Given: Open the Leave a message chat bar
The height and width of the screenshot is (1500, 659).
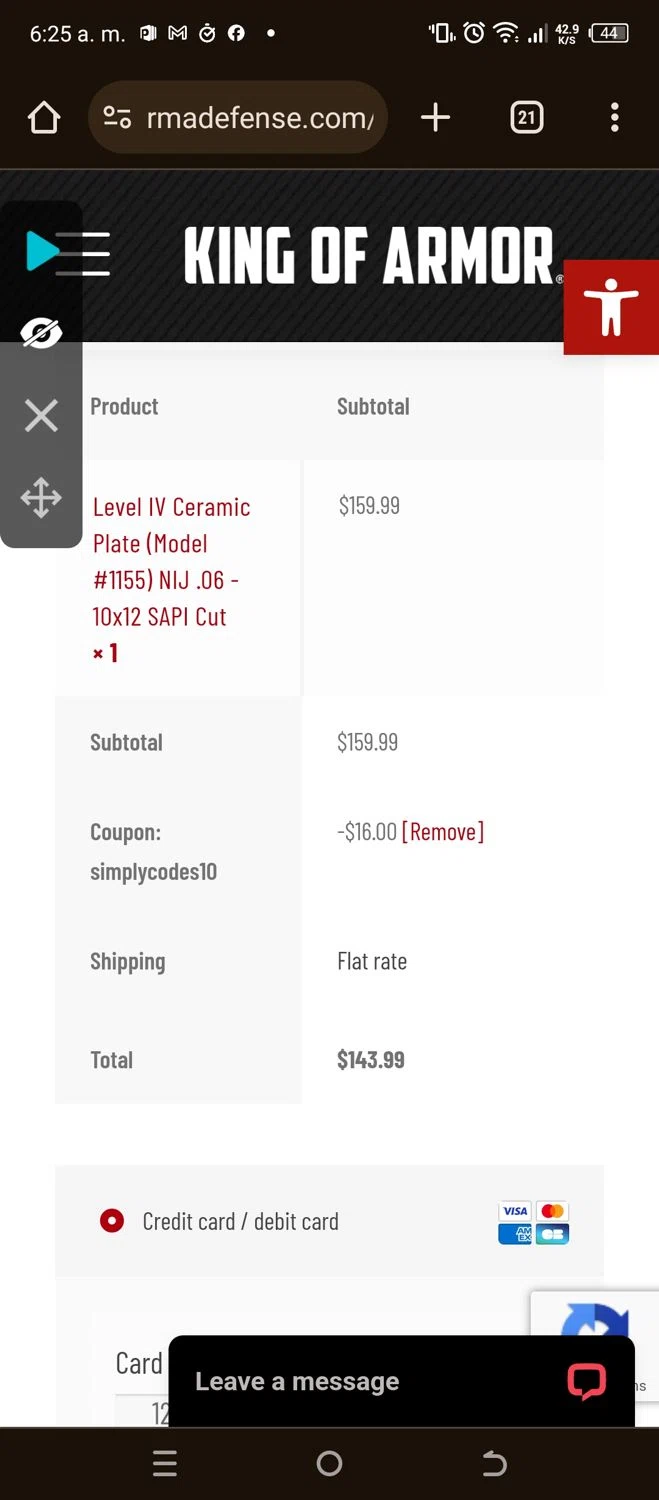Looking at the screenshot, I should 297,1381.
